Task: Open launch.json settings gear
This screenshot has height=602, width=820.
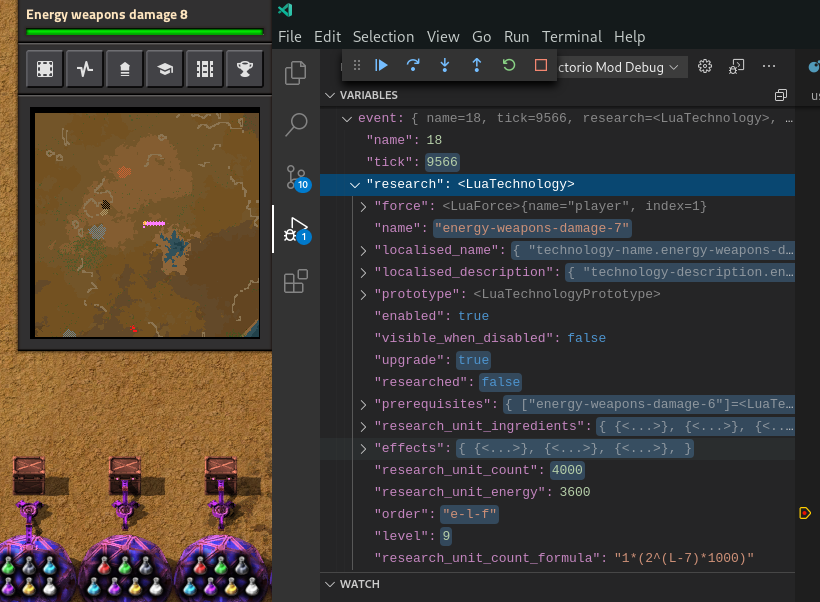Action: point(705,66)
